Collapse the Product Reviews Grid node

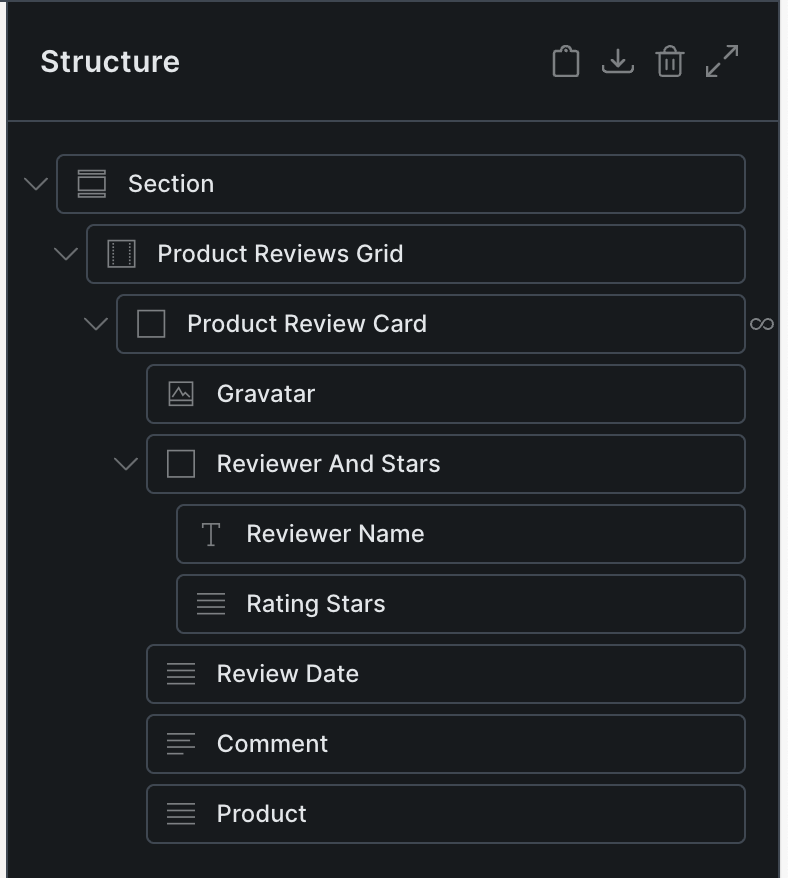[x=66, y=254]
